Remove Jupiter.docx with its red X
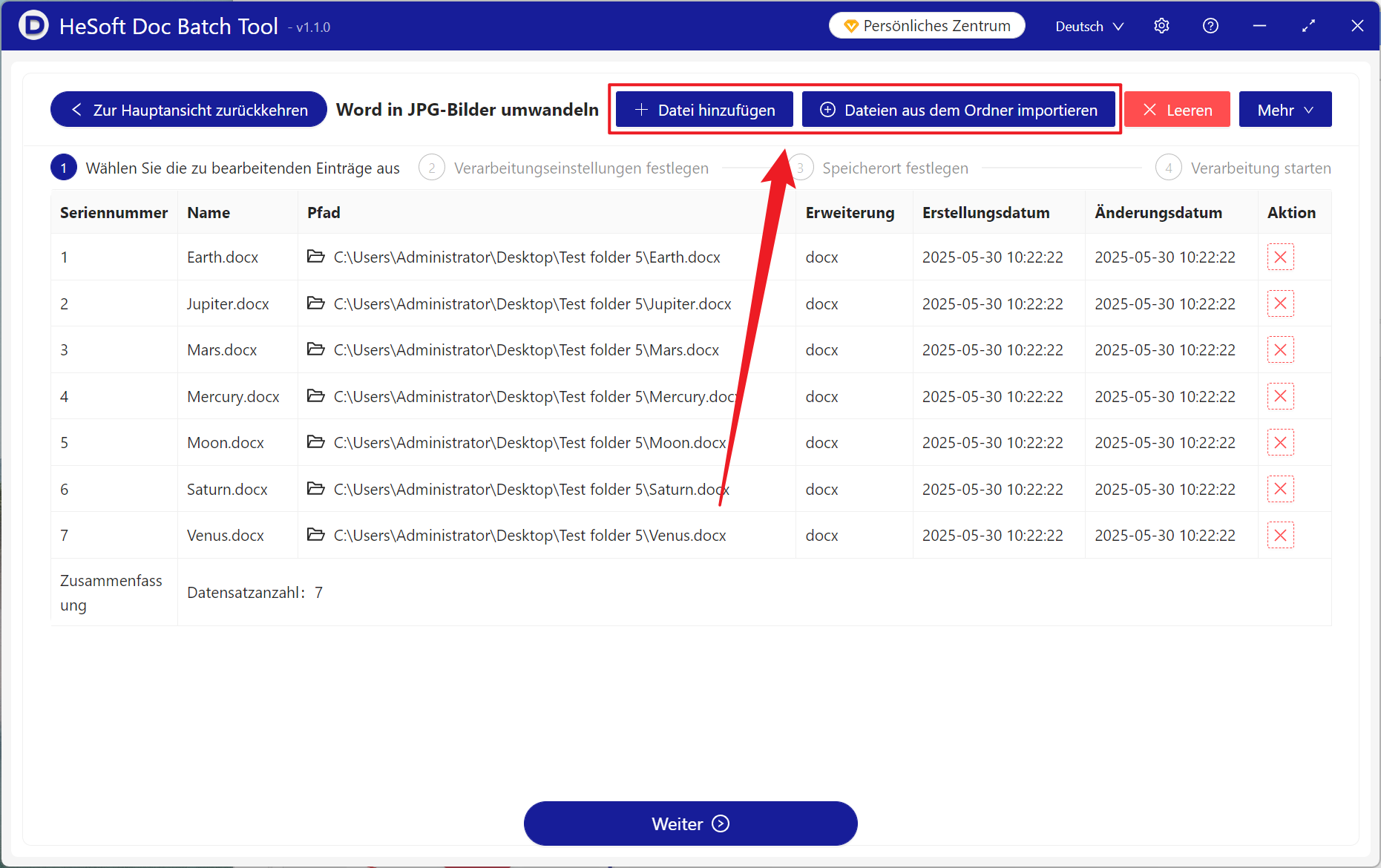Screen dimensions: 1381x868 click(x=1280, y=303)
